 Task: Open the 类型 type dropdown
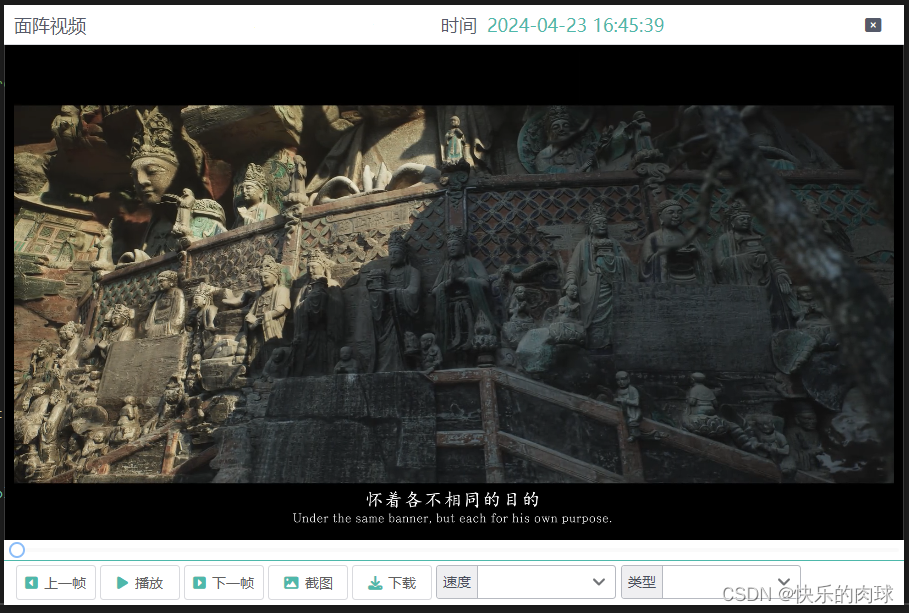(731, 582)
